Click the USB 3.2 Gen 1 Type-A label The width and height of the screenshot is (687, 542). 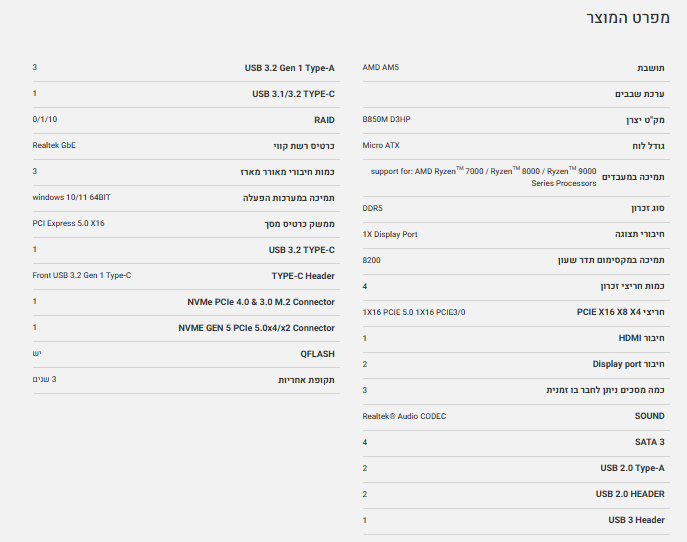coord(290,68)
